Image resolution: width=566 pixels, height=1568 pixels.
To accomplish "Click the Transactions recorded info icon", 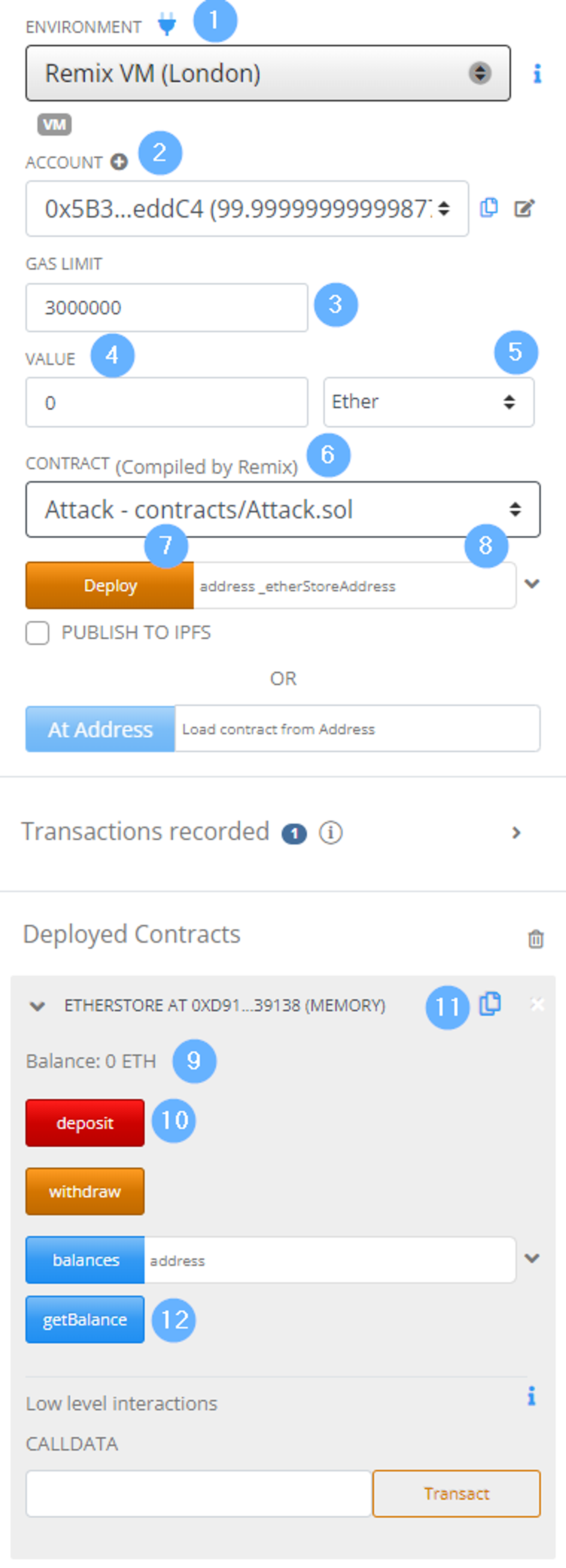I will pos(331,832).
